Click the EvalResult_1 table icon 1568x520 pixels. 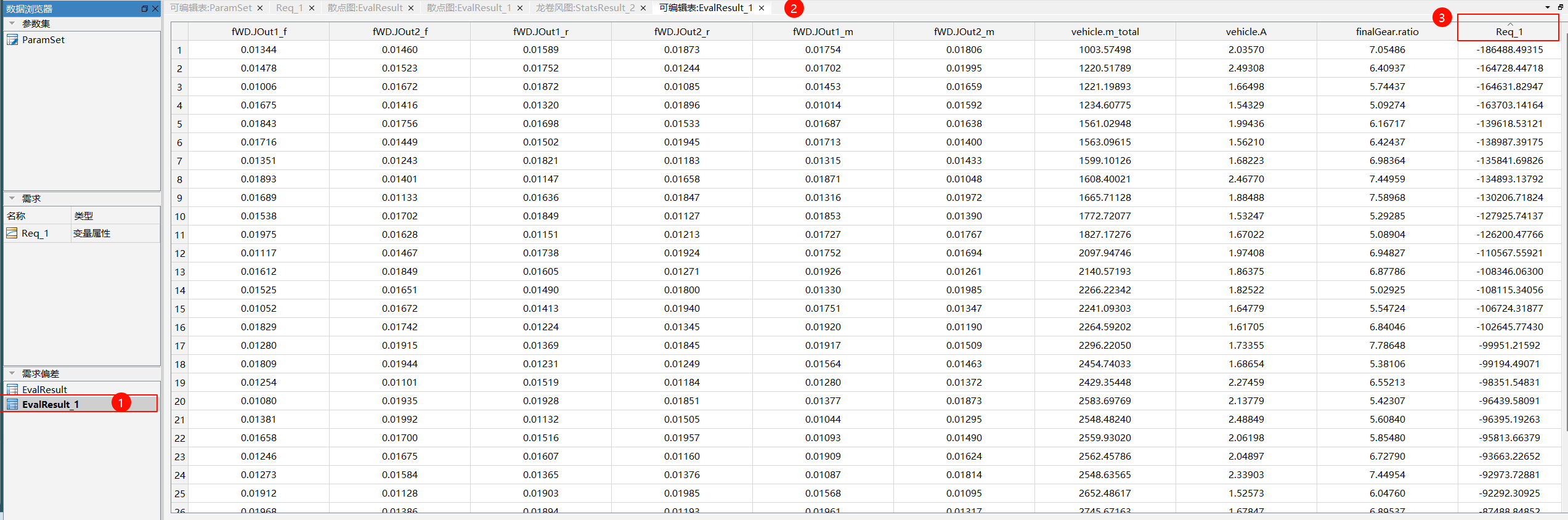pyautogui.click(x=12, y=404)
